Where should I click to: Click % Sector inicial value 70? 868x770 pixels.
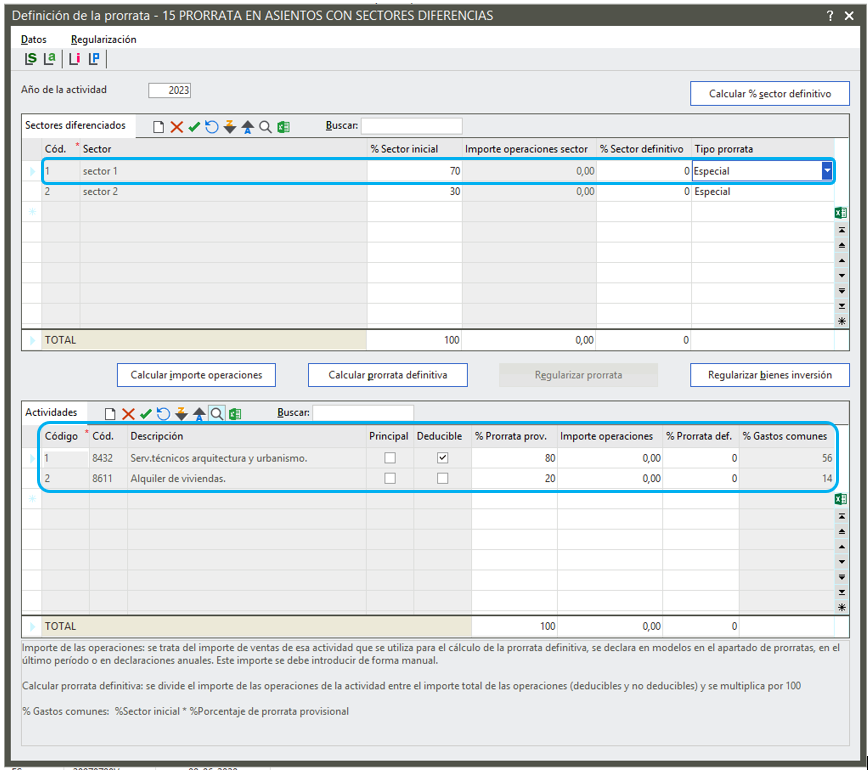click(x=415, y=171)
